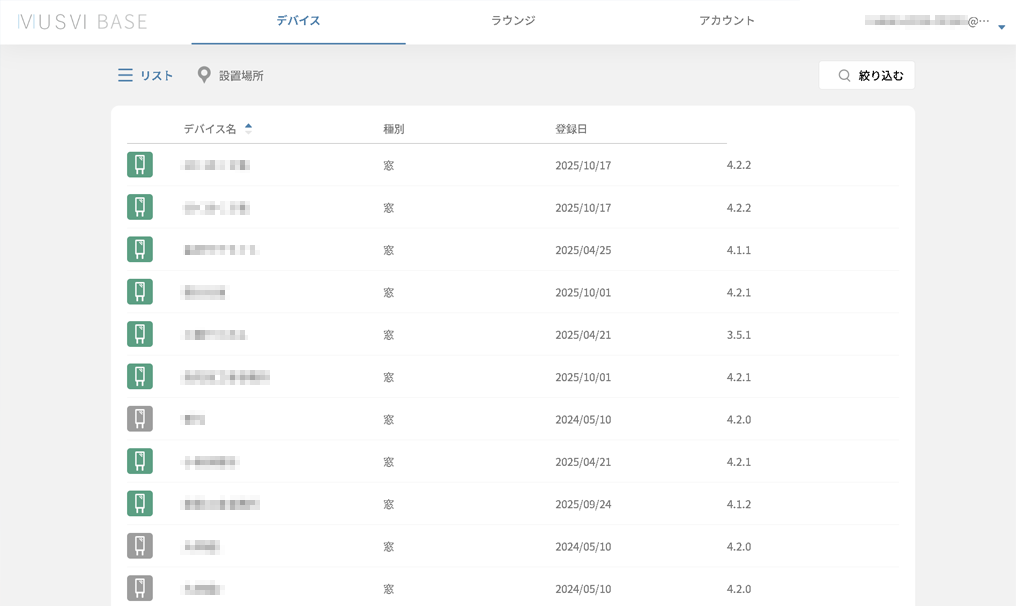
Task: Open the account email dropdown arrow
Action: tap(1002, 27)
